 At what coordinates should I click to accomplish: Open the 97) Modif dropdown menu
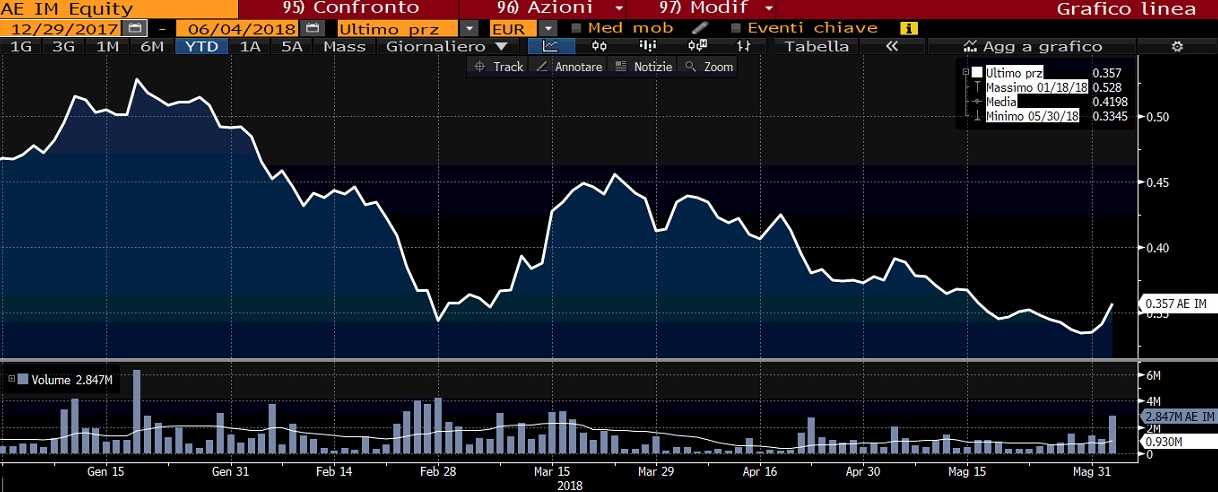tap(716, 8)
